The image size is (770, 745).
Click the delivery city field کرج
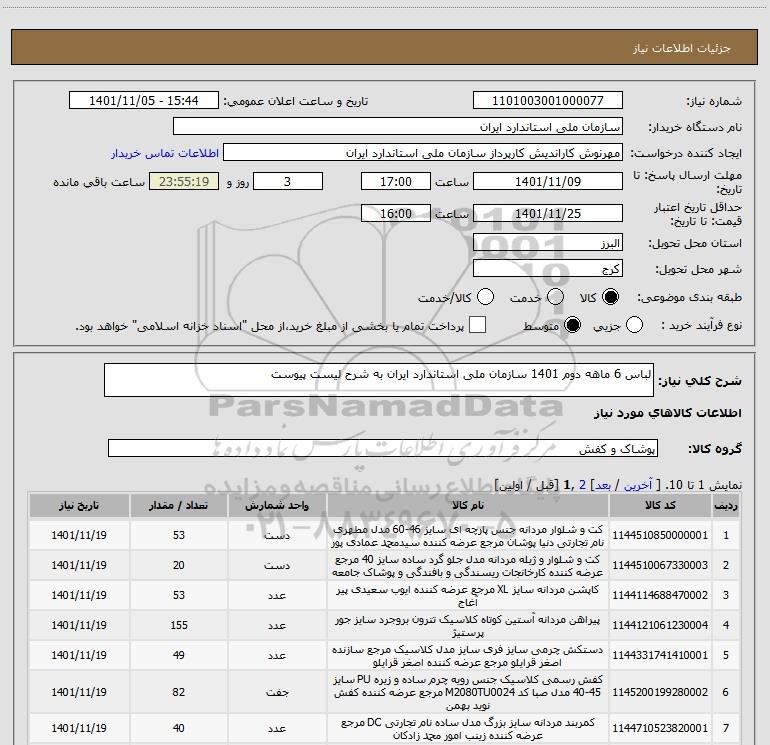(548, 269)
